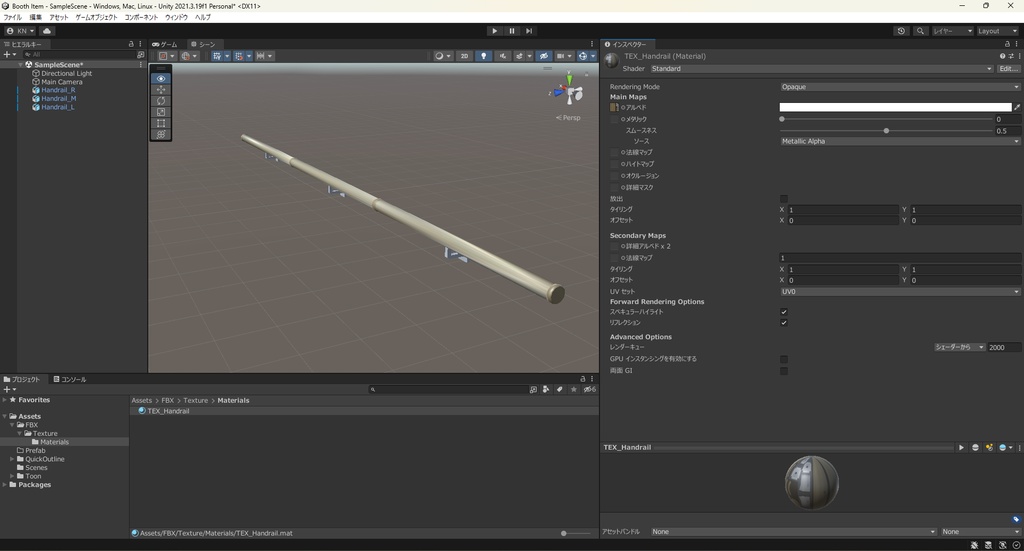Select the combined Transform tool

click(161, 134)
